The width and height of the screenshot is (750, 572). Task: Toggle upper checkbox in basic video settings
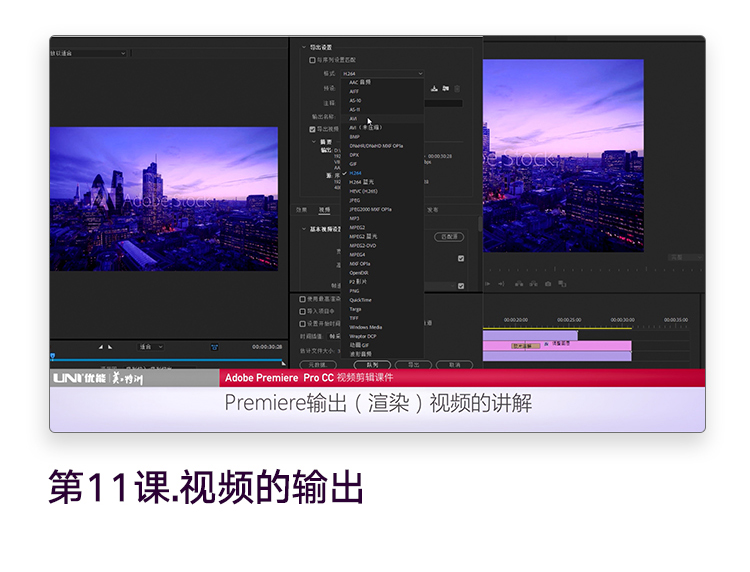point(461,258)
